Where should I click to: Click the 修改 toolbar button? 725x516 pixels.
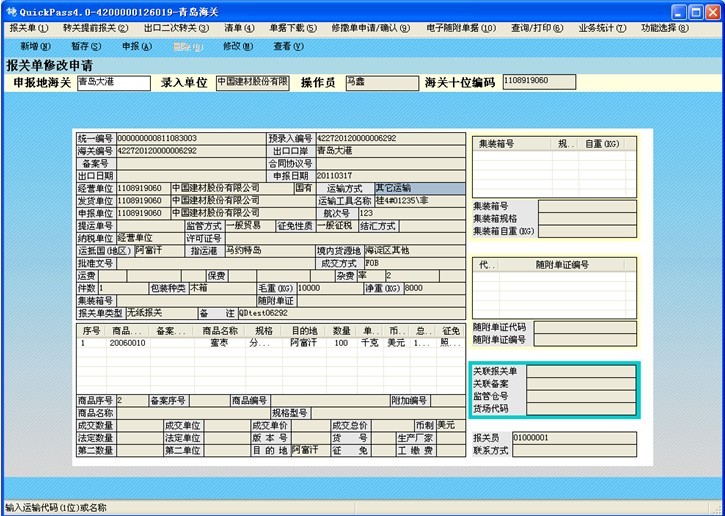point(237,46)
